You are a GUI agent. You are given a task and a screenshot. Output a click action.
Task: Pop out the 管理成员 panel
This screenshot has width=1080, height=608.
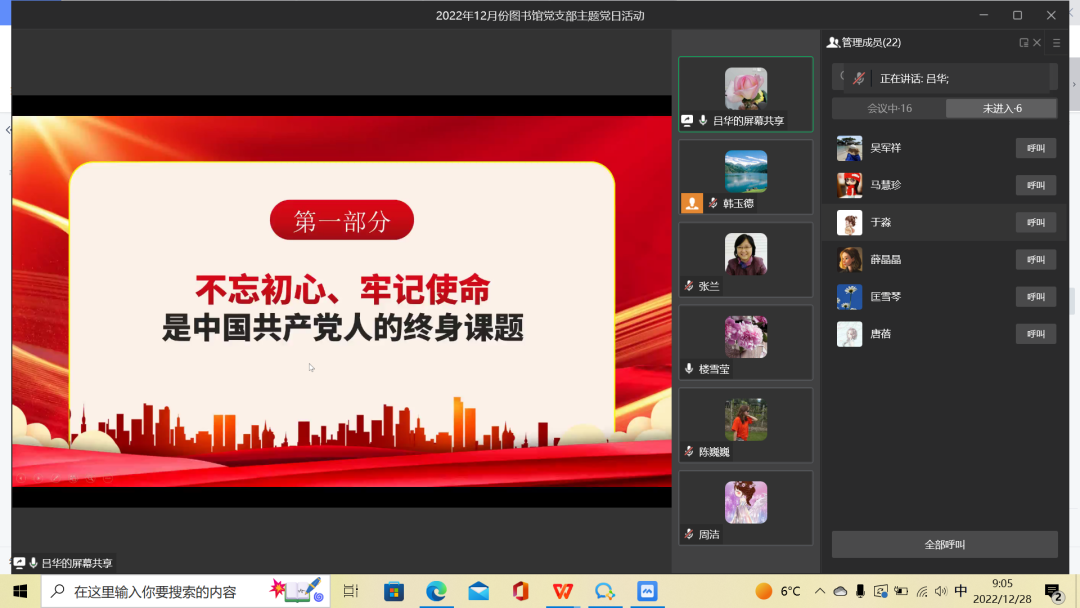coord(1024,43)
